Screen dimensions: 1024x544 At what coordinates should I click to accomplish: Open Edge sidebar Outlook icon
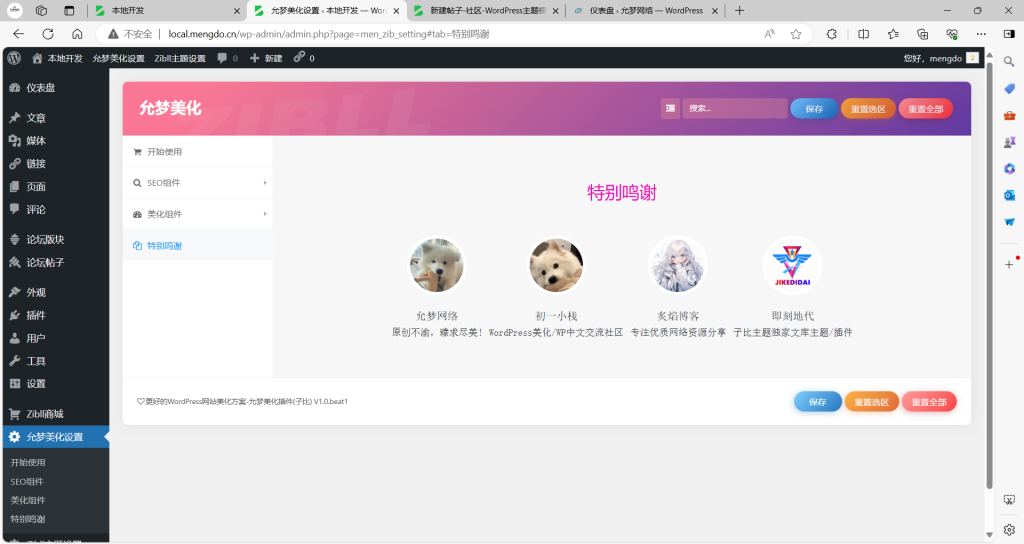(1009, 195)
